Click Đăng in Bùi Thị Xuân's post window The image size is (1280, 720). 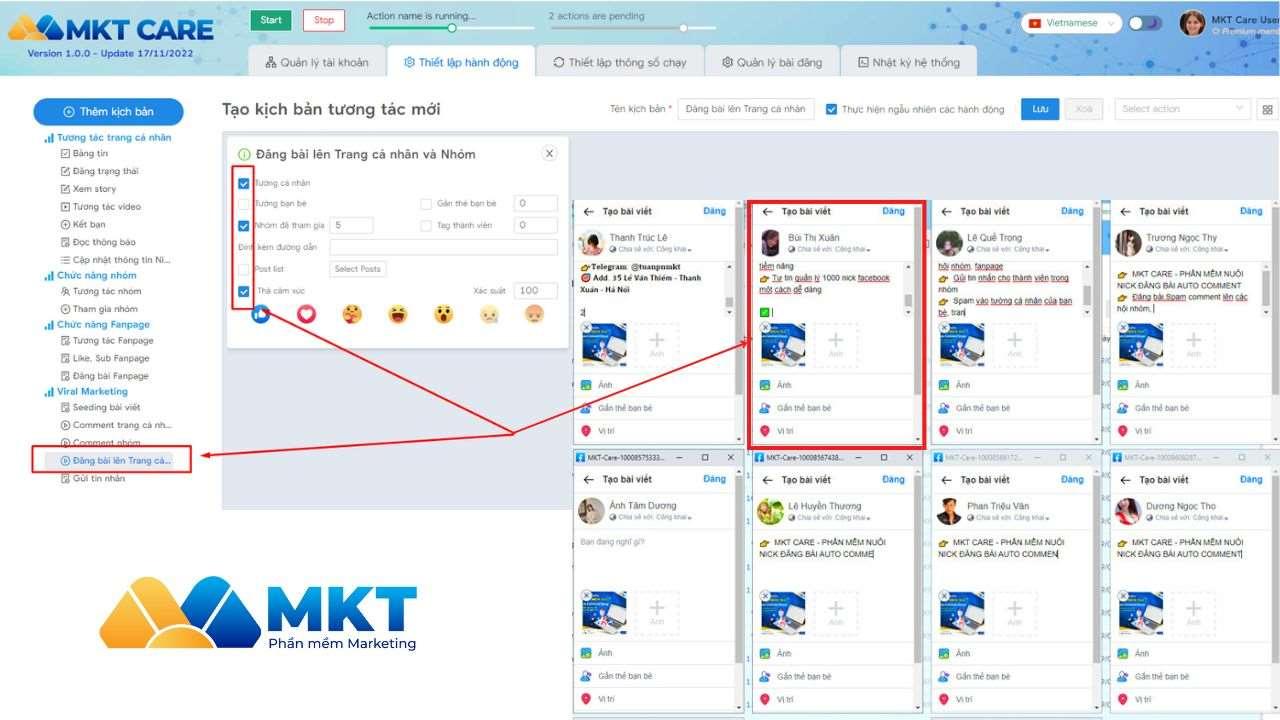click(893, 211)
